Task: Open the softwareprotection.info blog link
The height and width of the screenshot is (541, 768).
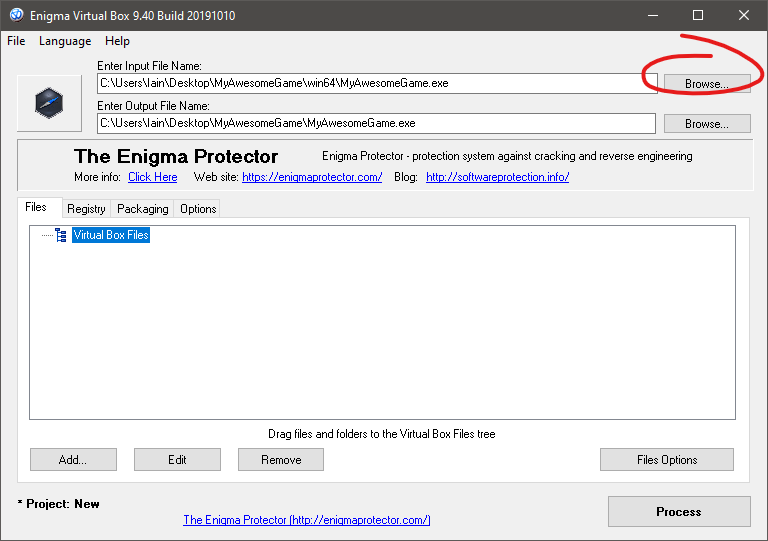Action: (497, 177)
